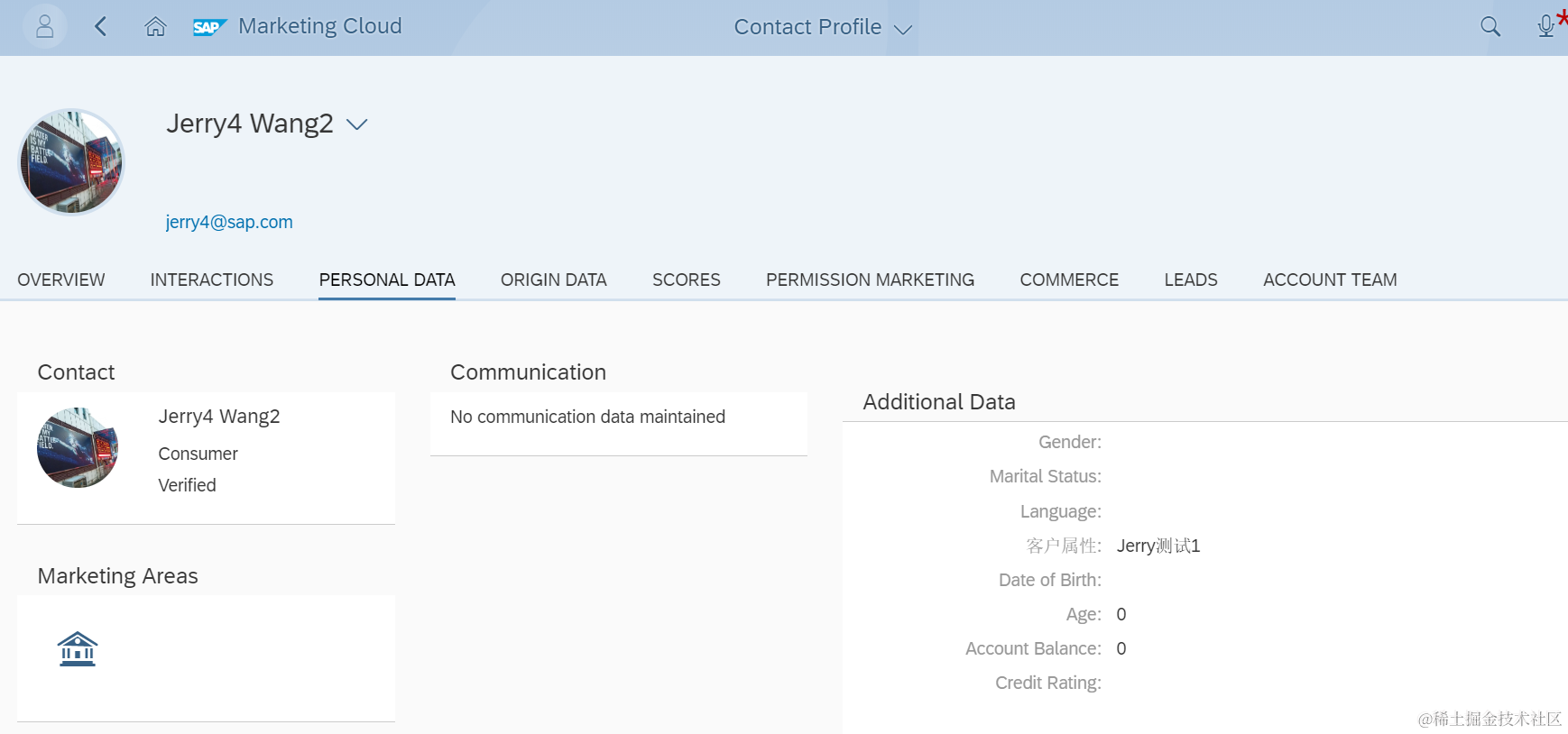Open search with the magnifier icon
The width and height of the screenshot is (1568, 734).
click(1490, 27)
